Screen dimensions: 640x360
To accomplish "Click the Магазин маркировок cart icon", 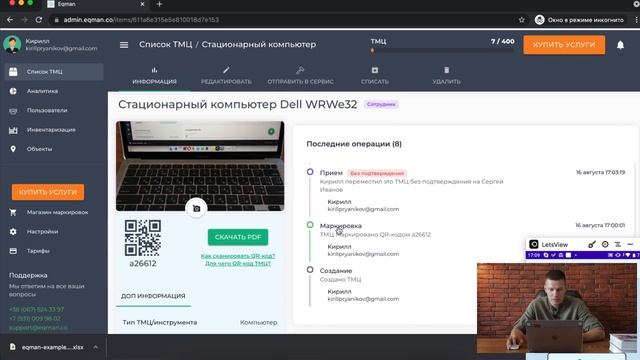I will coord(13,212).
